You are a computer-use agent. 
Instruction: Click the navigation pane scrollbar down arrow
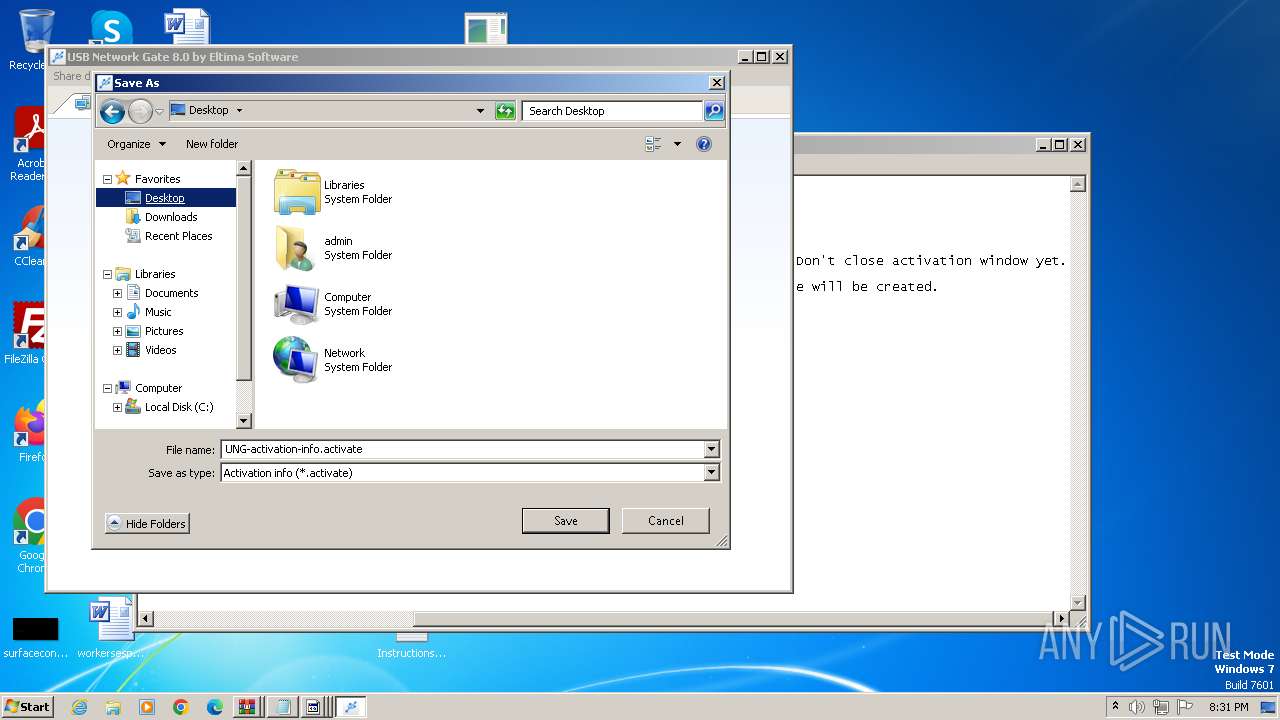coord(243,421)
